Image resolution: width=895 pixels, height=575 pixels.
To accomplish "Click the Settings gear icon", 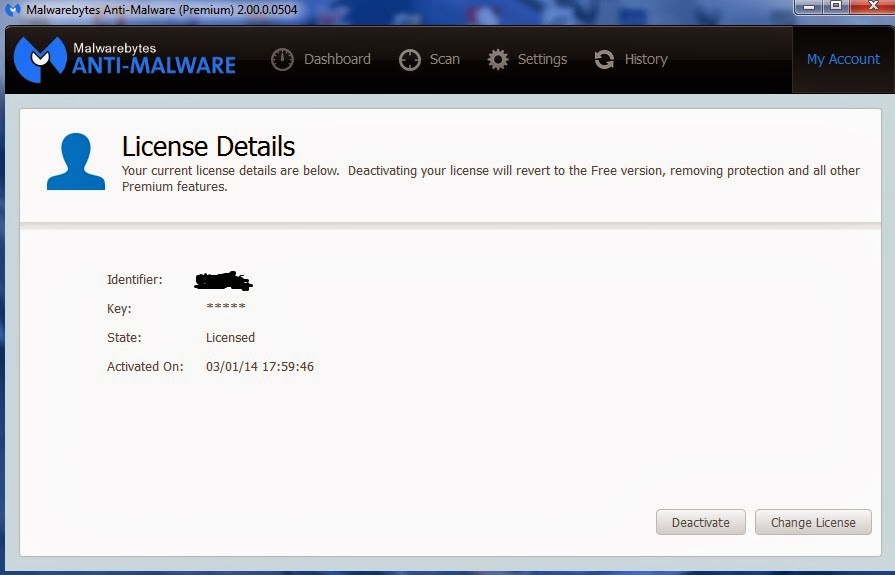I will point(498,59).
